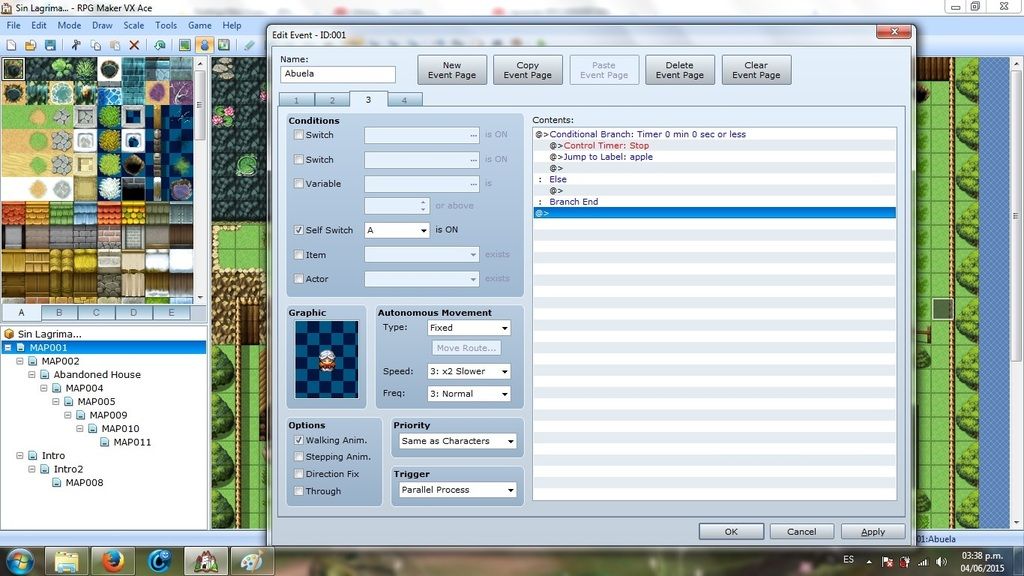The height and width of the screenshot is (576, 1024).
Task: Select the Event mode icon
Action: 205,45
